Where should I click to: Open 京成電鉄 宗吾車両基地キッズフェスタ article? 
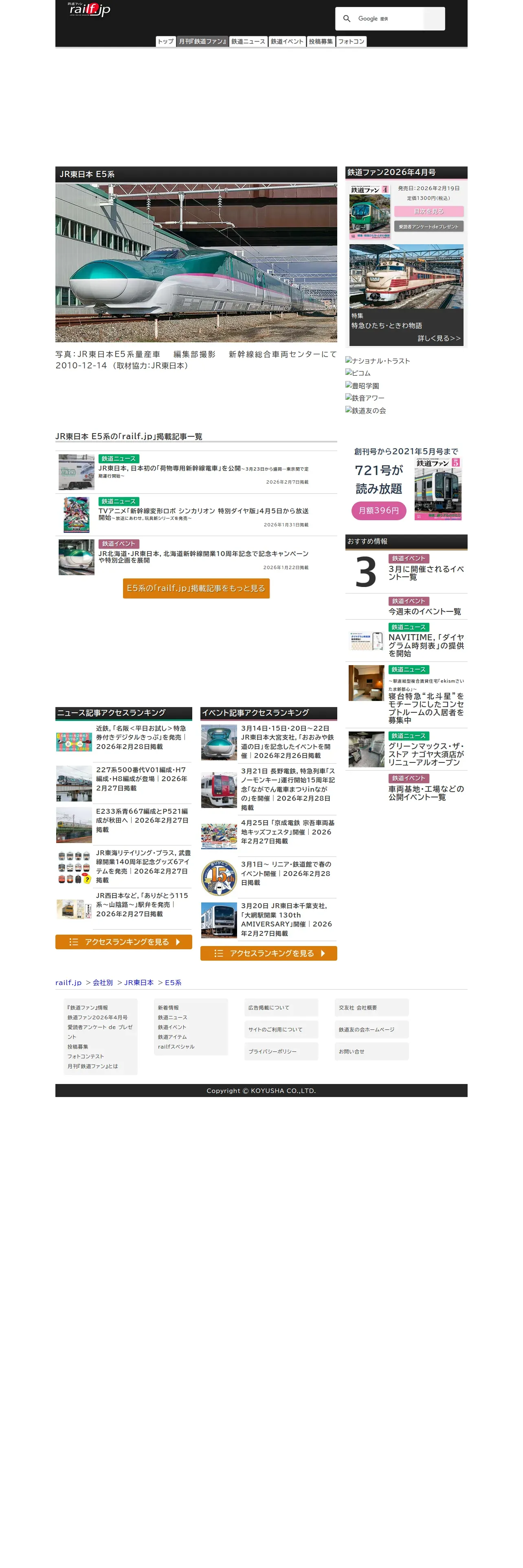tap(288, 832)
